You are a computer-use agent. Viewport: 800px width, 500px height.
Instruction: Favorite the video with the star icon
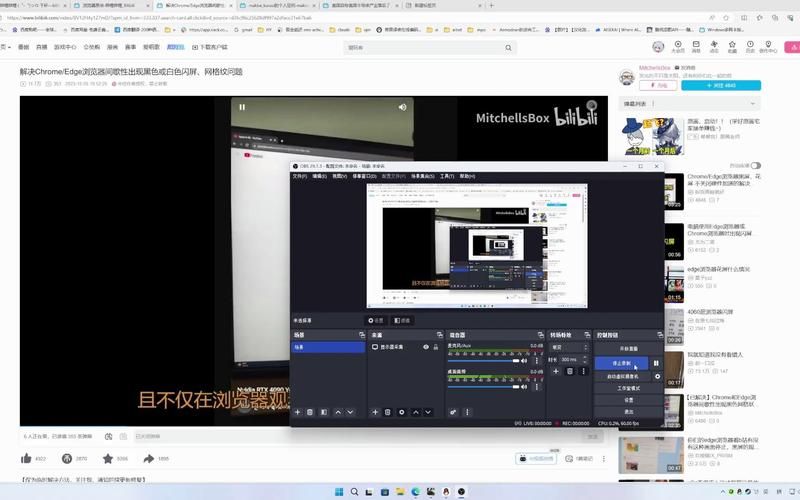pyautogui.click(x=108, y=459)
